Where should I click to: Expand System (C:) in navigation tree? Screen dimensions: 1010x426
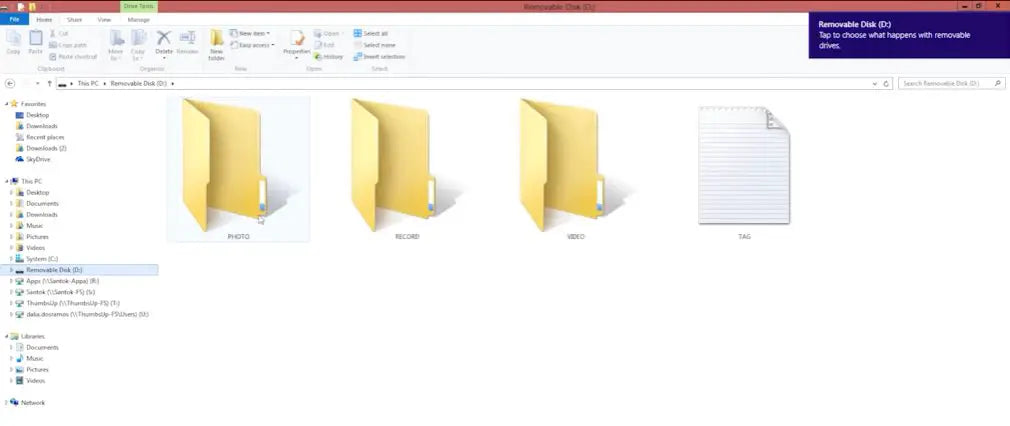(x=11, y=259)
